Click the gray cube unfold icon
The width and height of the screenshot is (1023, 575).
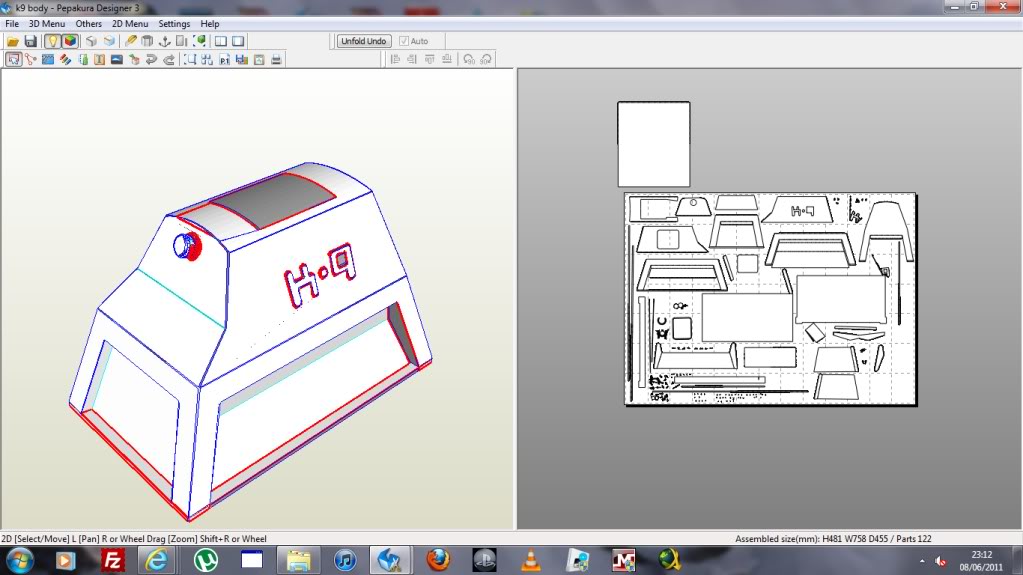point(91,41)
